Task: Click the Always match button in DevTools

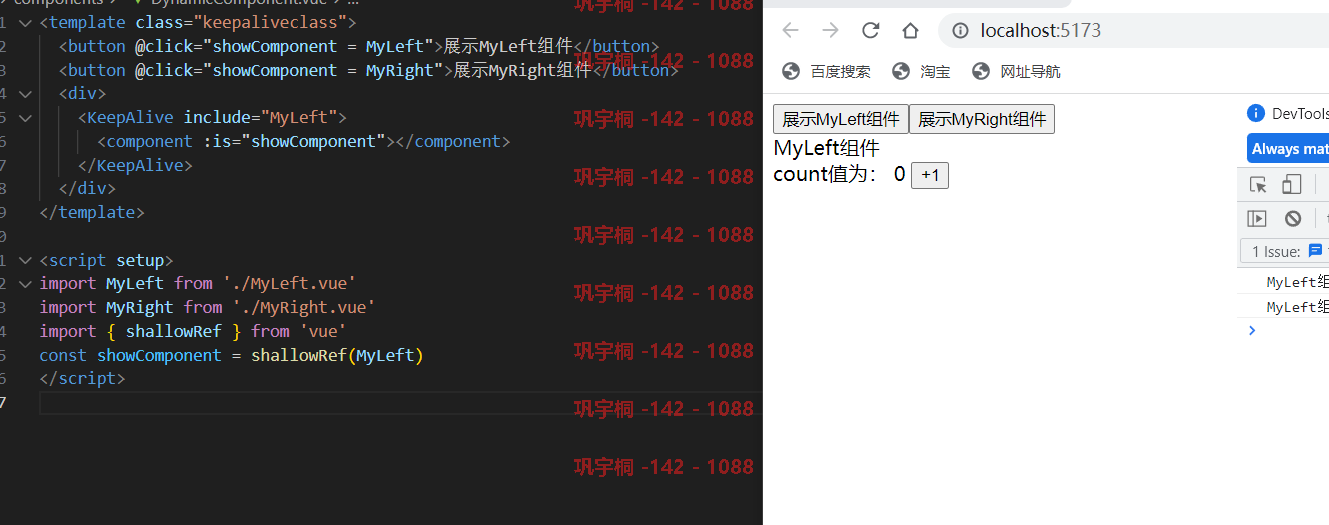Action: click(1288, 149)
